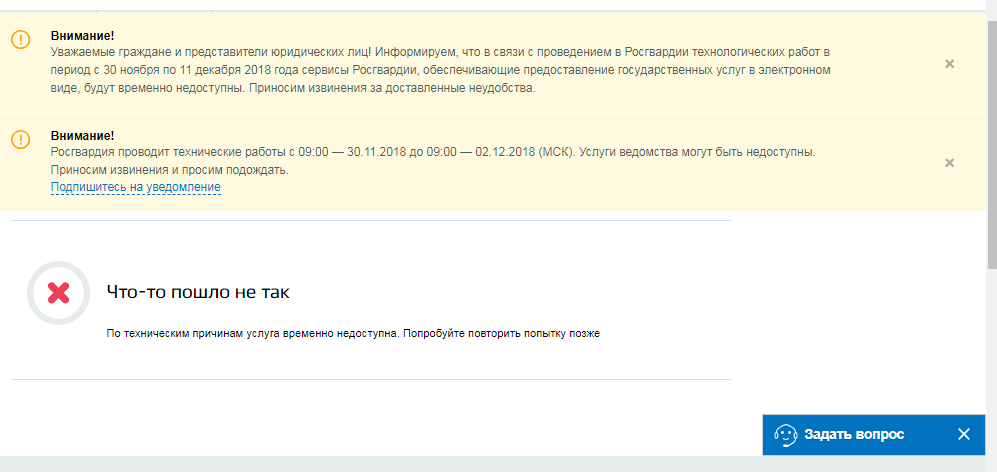Click the 'Росгвардия проводит технические работы' text
Image resolution: width=997 pixels, height=472 pixels.
pos(432,152)
